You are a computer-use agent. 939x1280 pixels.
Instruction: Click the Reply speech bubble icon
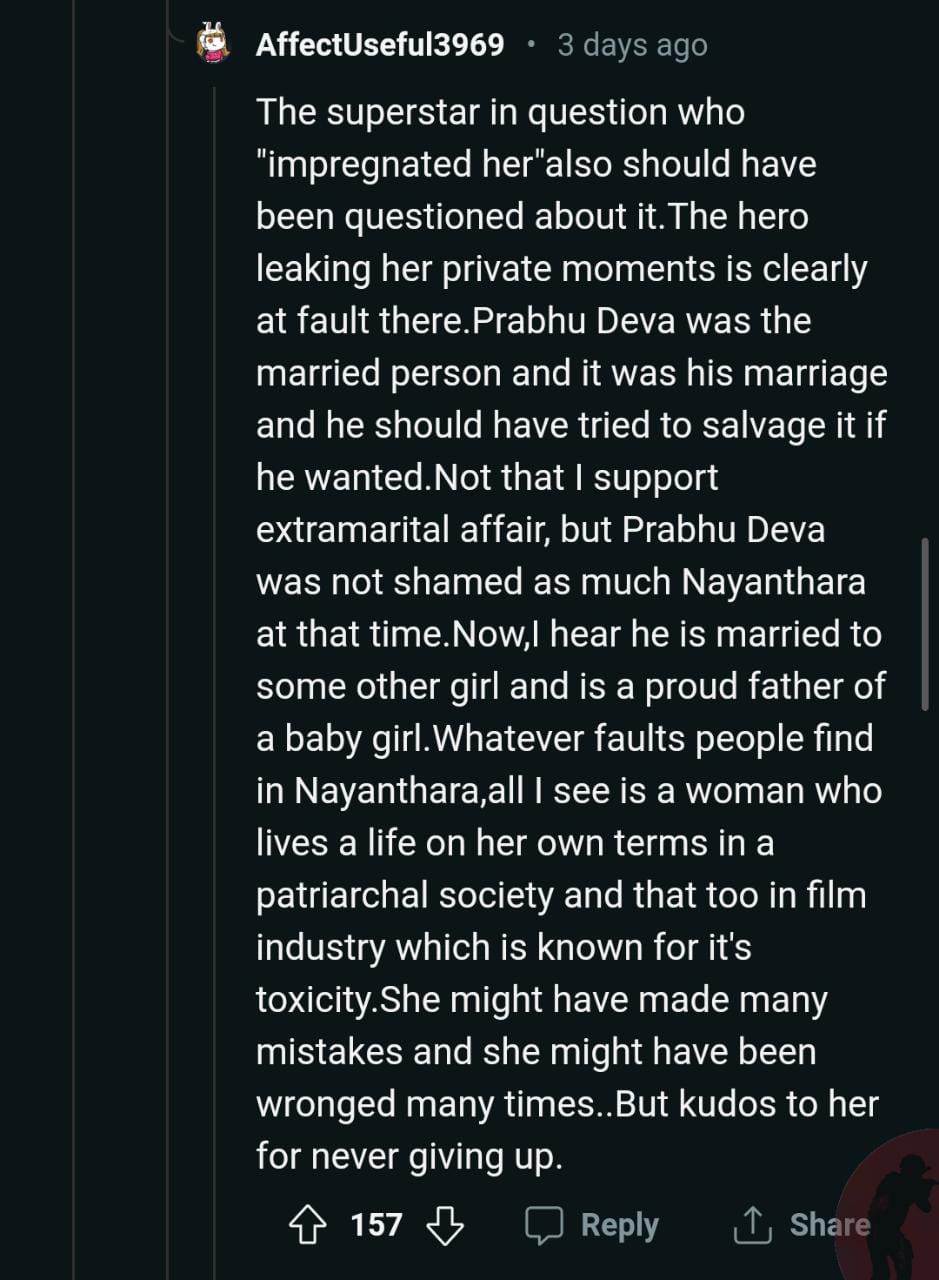[545, 1225]
